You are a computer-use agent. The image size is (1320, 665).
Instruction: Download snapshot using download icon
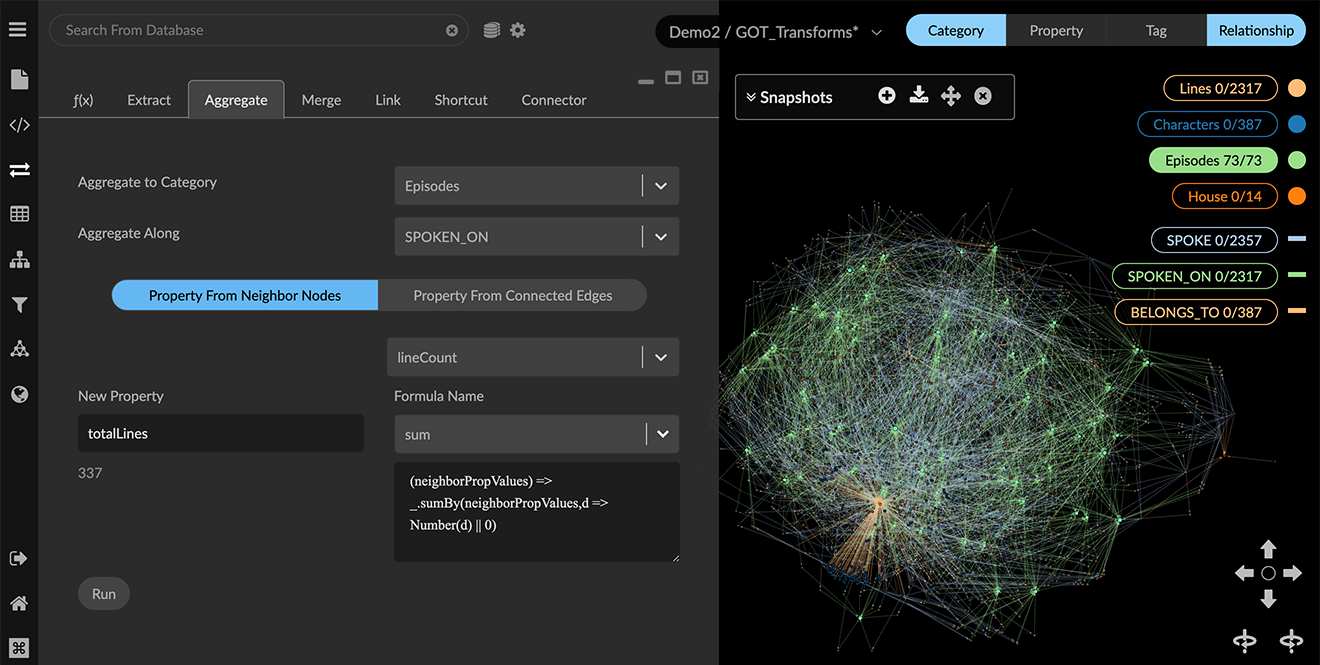[919, 96]
